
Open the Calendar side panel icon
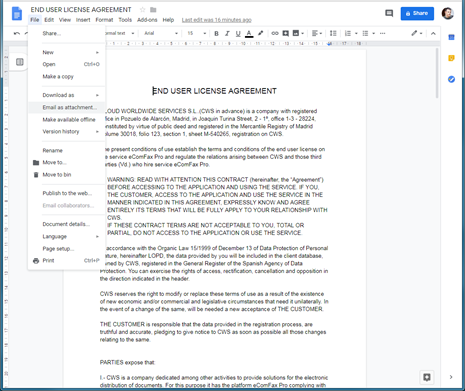pyautogui.click(x=451, y=37)
